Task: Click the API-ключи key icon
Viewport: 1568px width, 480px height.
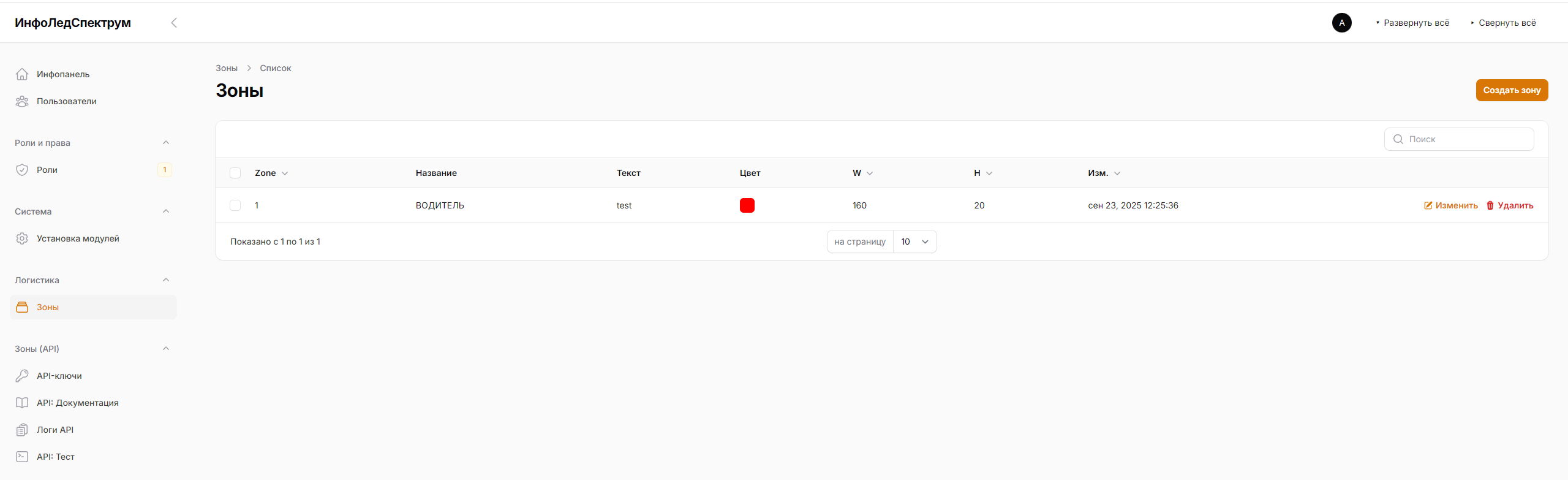Action: point(22,376)
